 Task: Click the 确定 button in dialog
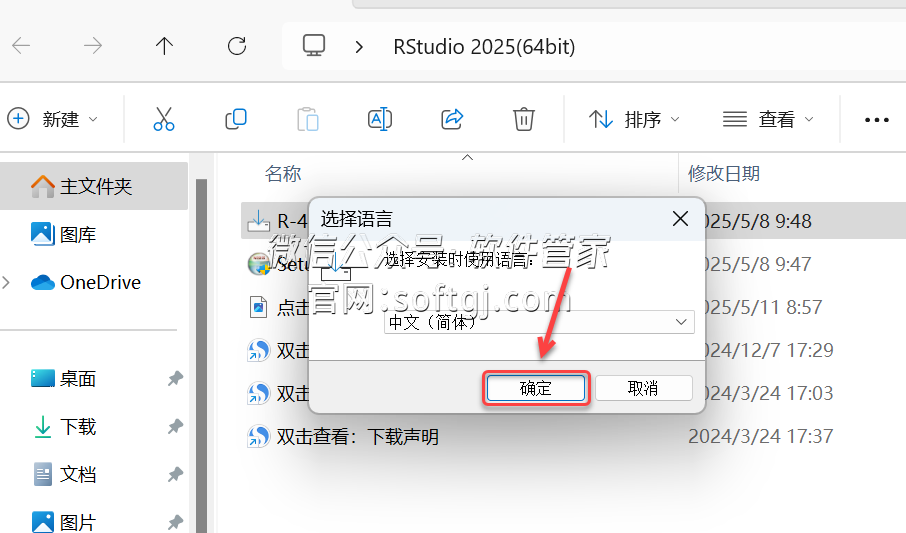pyautogui.click(x=536, y=388)
